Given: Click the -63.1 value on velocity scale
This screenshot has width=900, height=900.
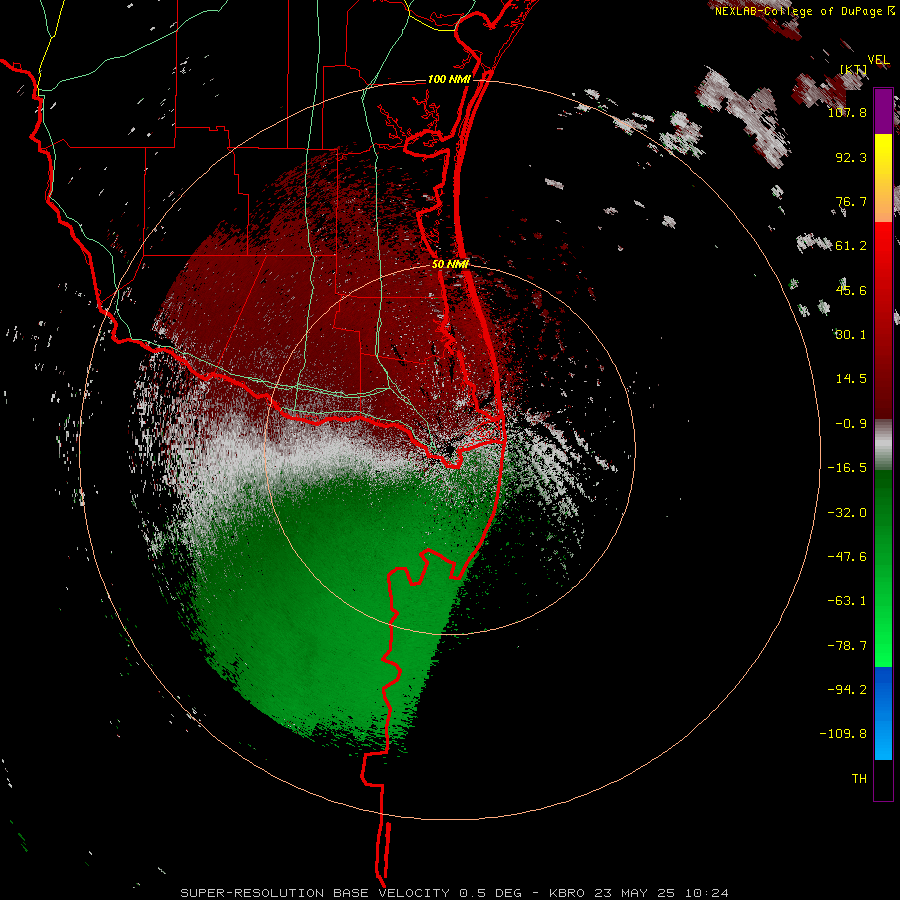Looking at the screenshot, I should tap(847, 601).
